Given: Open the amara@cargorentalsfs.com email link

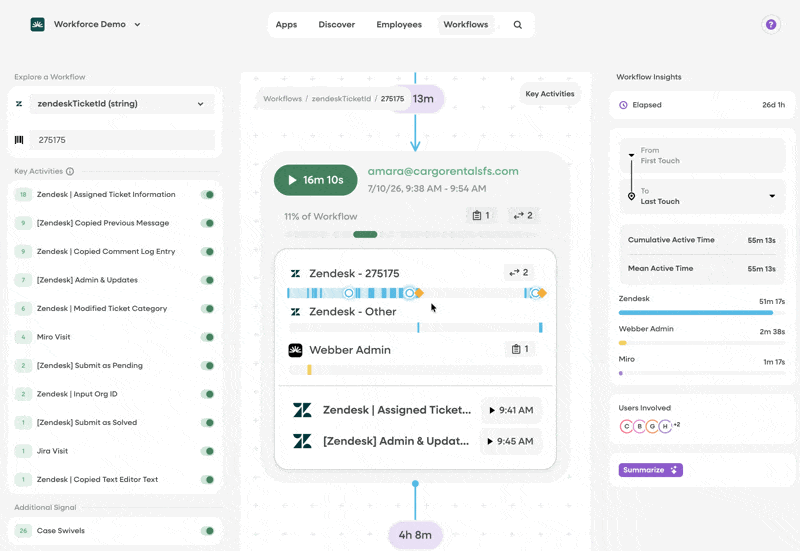Looking at the screenshot, I should coord(443,171).
